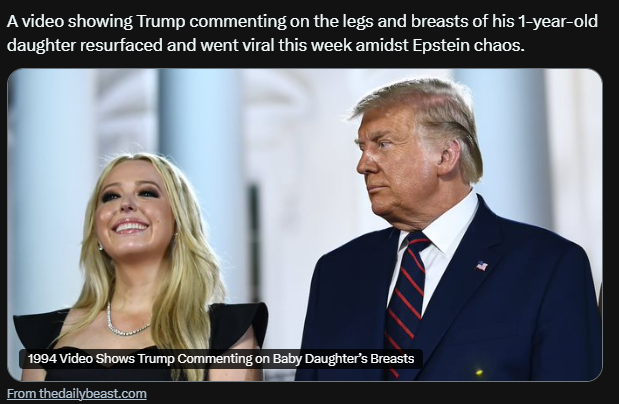The image size is (619, 404).
Task: Click the word 'Epstein' in the post text
Action: (x=441, y=45)
